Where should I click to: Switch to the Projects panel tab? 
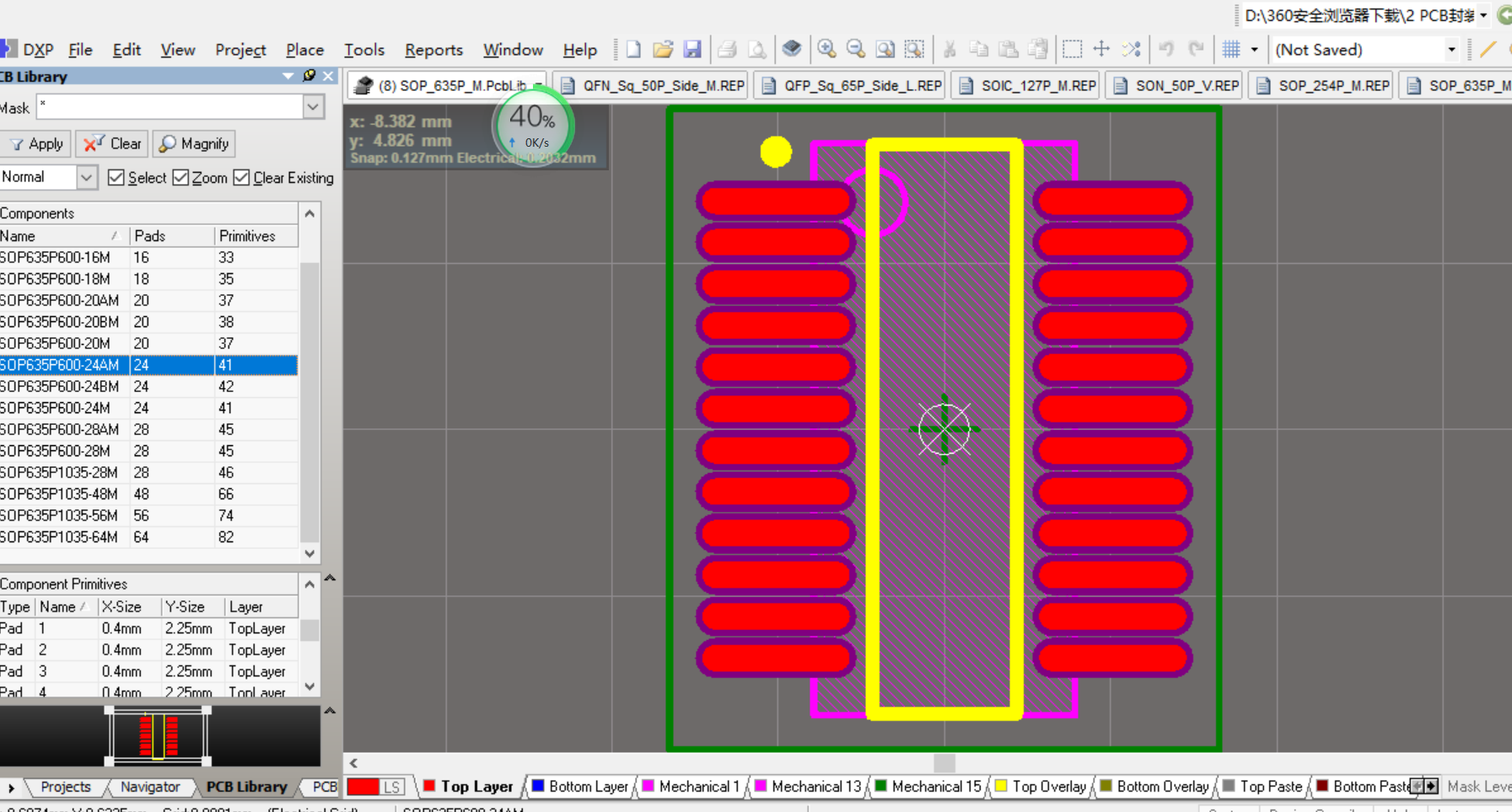65,787
